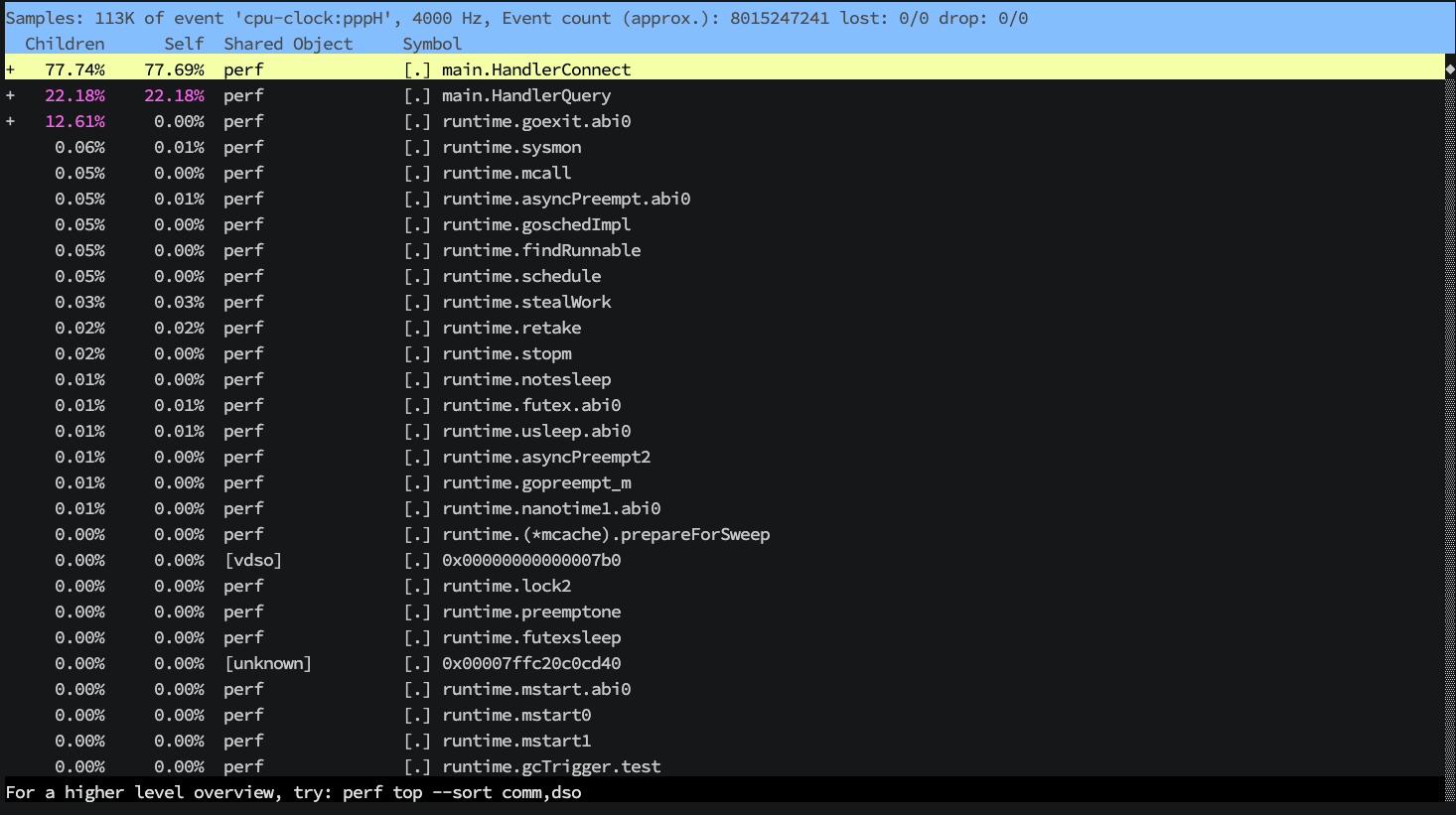Select symbol runtime.findRunnable
Image resolution: width=1456 pixels, height=815 pixels.
click(541, 250)
